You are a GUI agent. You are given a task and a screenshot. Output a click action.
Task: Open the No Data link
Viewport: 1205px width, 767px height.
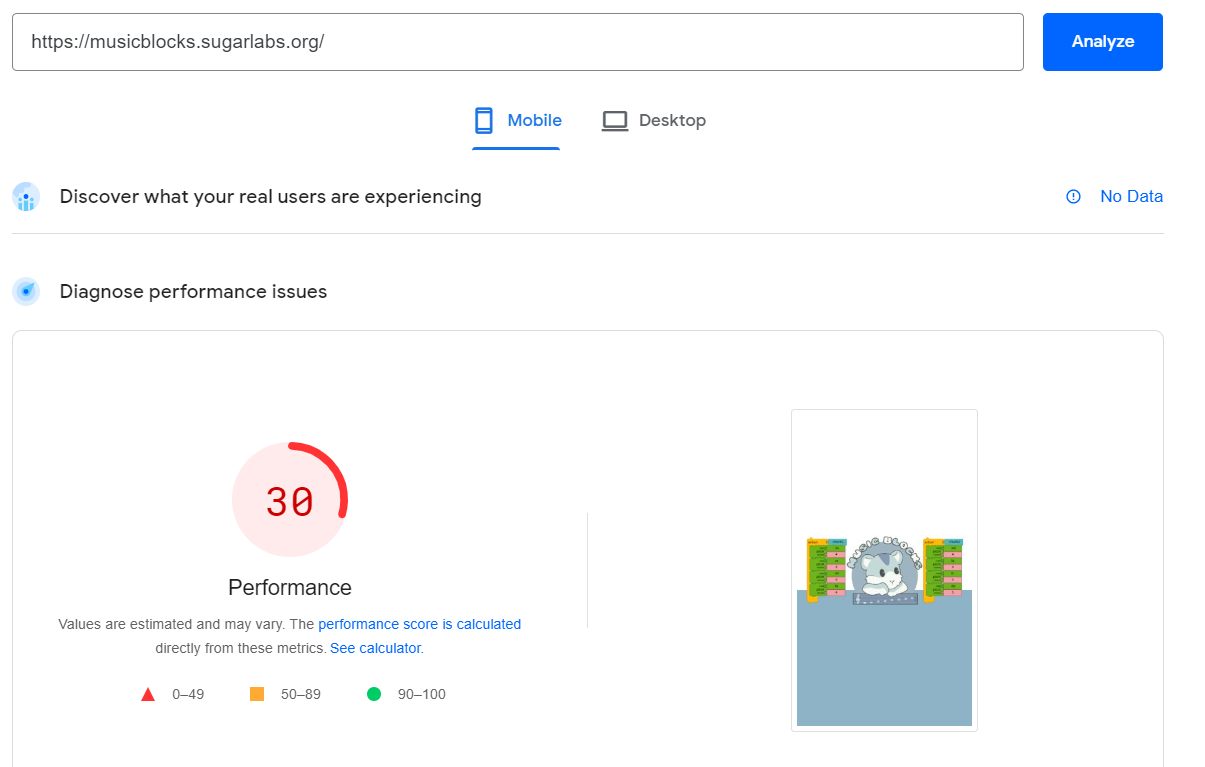point(1131,196)
